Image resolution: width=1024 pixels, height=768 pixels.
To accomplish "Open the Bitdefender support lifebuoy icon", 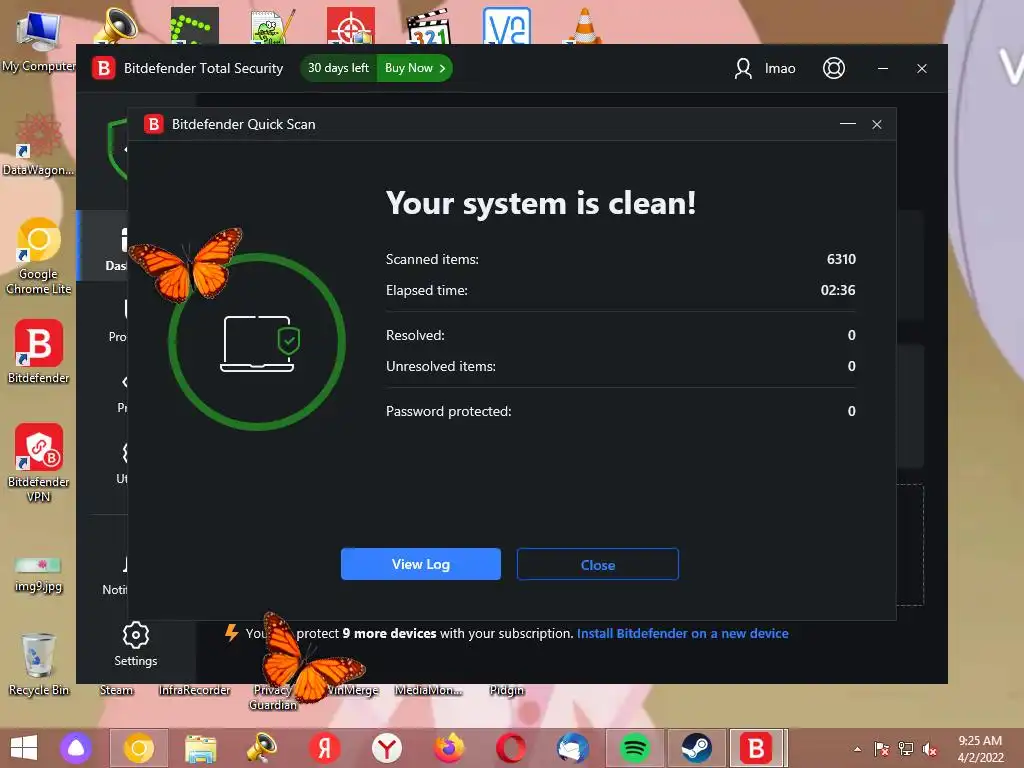I will pyautogui.click(x=833, y=69).
